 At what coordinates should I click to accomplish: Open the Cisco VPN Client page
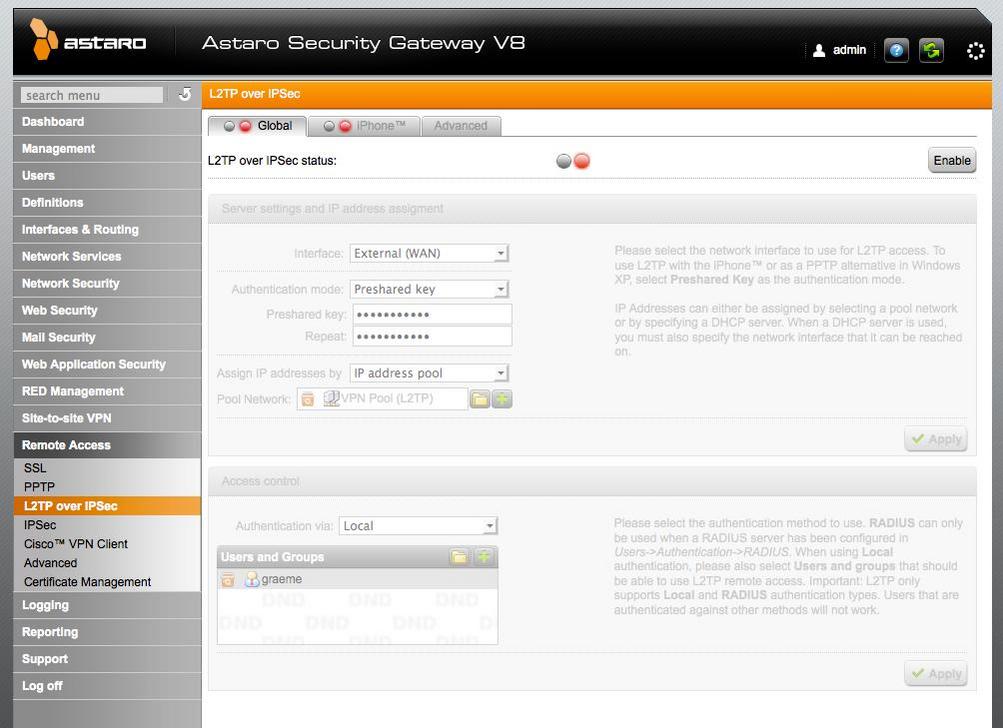coord(107,544)
